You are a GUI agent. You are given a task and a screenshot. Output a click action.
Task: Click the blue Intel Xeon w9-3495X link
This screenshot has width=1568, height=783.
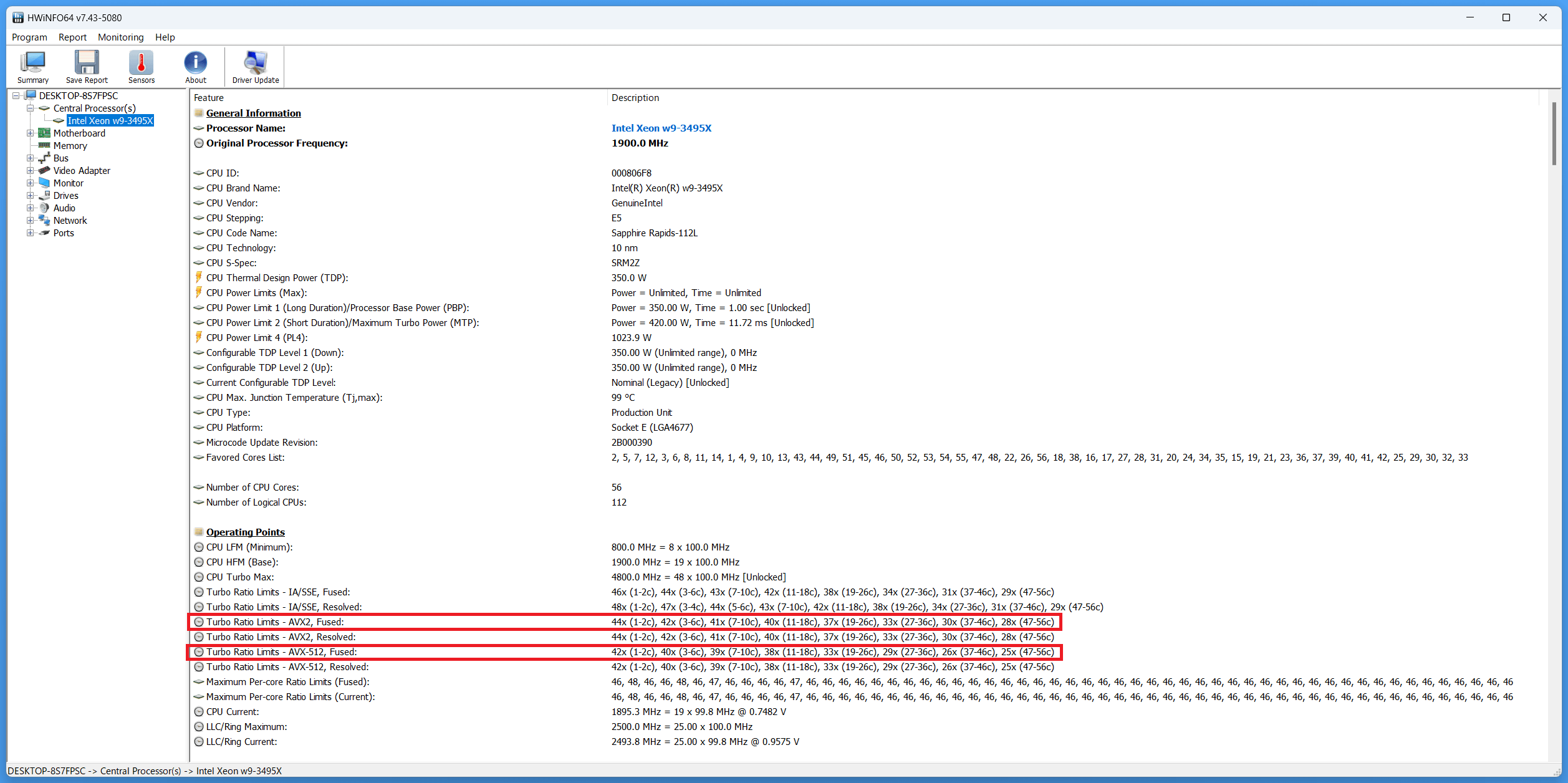click(661, 128)
